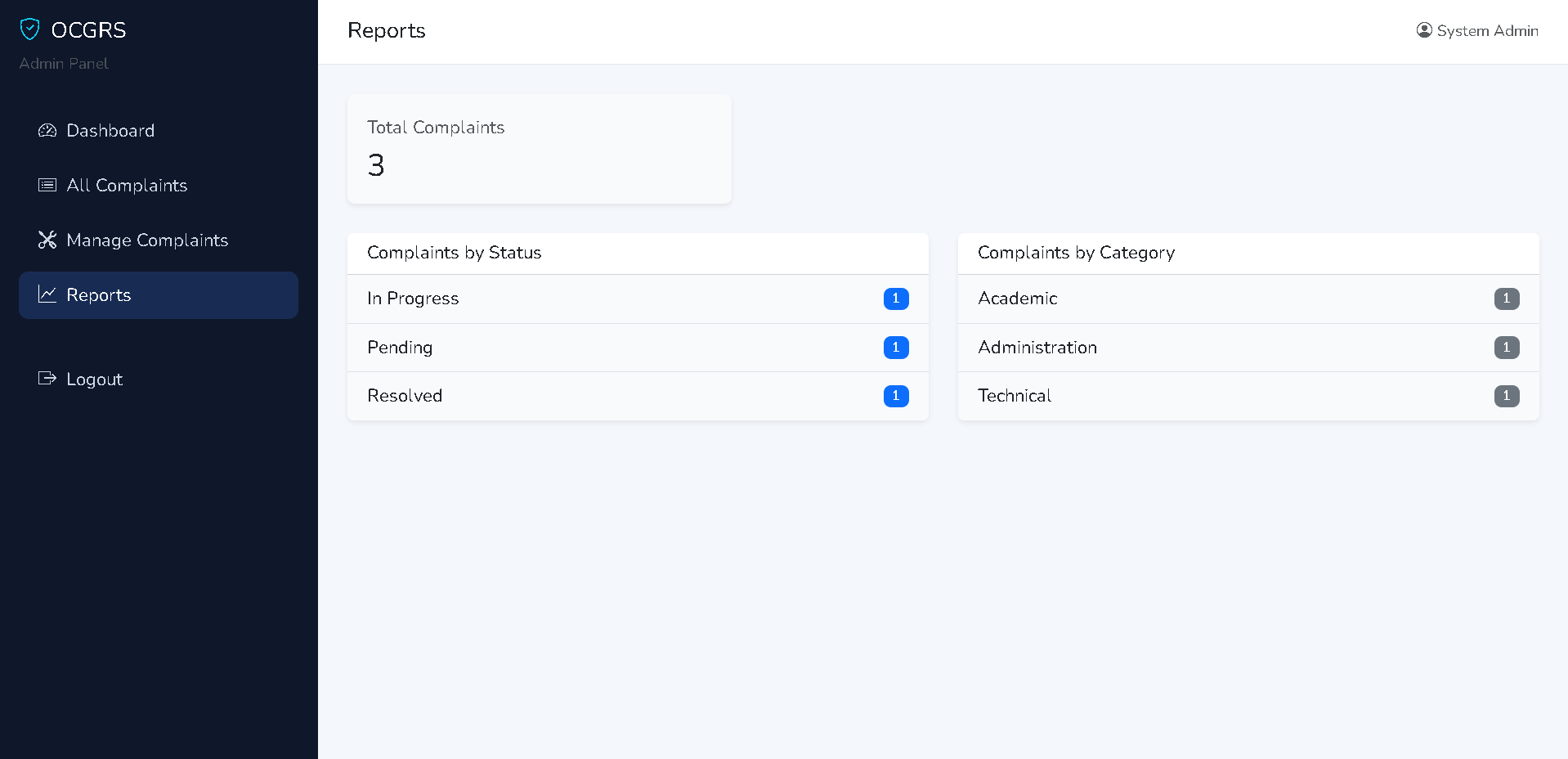Viewport: 1568px width, 759px height.
Task: Open the Dashboard menu item
Action: pos(159,130)
